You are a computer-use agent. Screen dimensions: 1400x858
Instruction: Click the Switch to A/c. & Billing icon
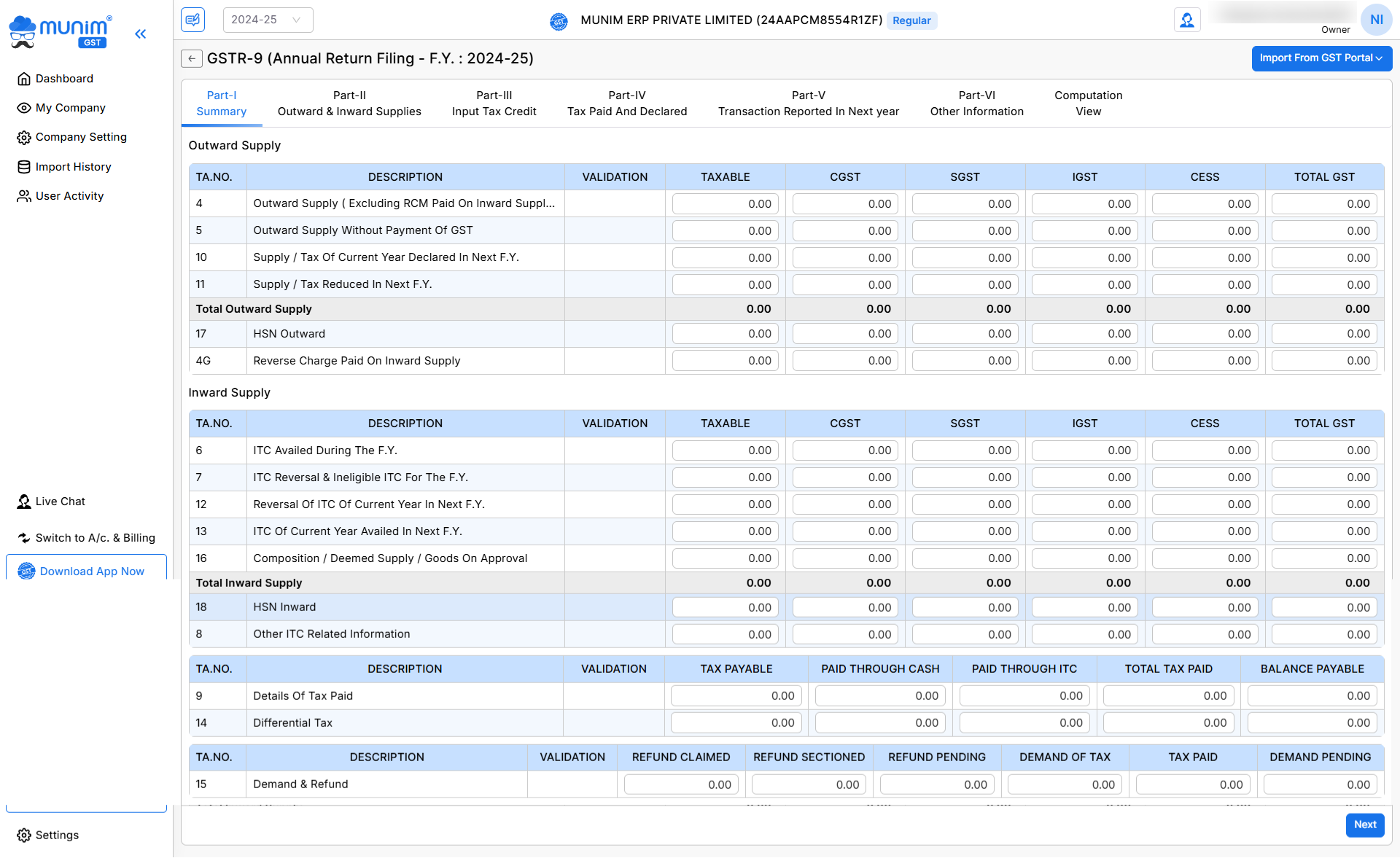(x=24, y=538)
